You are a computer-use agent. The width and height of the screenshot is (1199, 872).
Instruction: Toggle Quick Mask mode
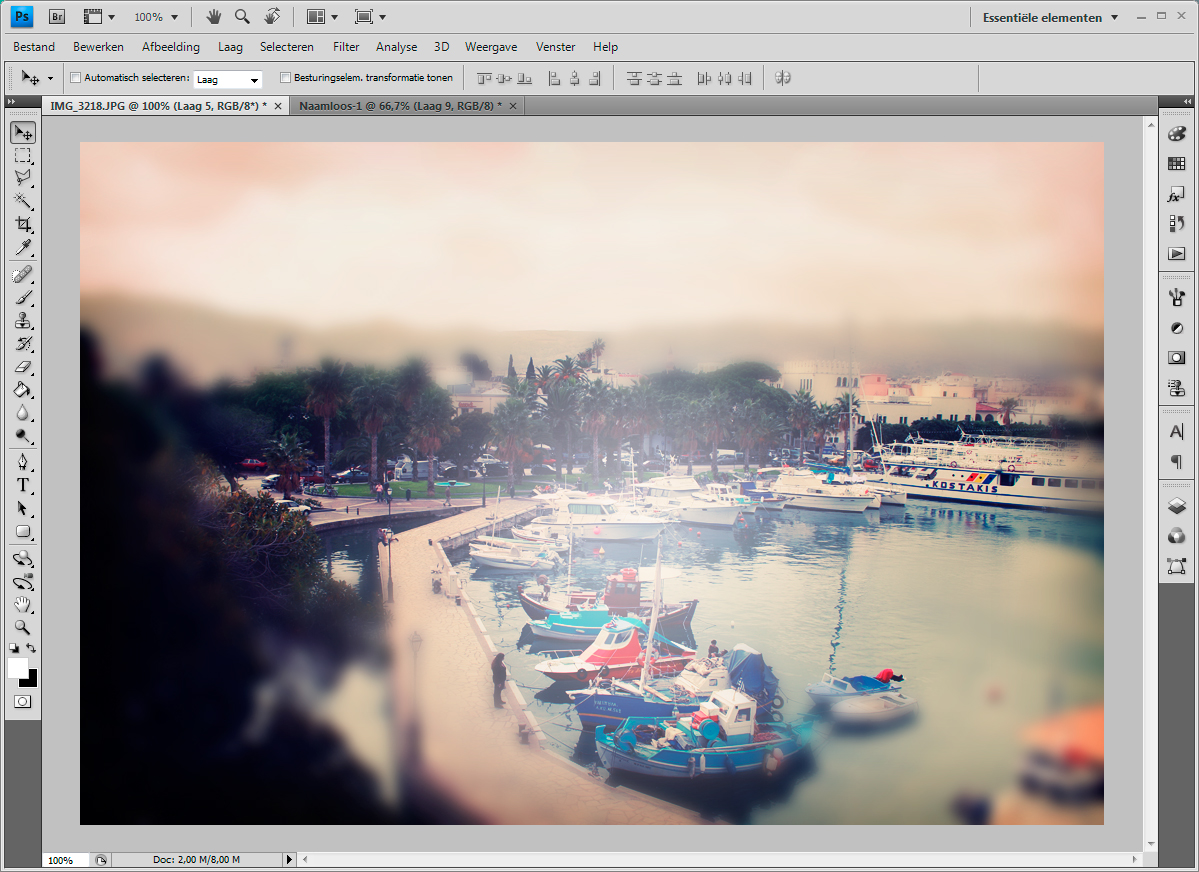point(23,701)
